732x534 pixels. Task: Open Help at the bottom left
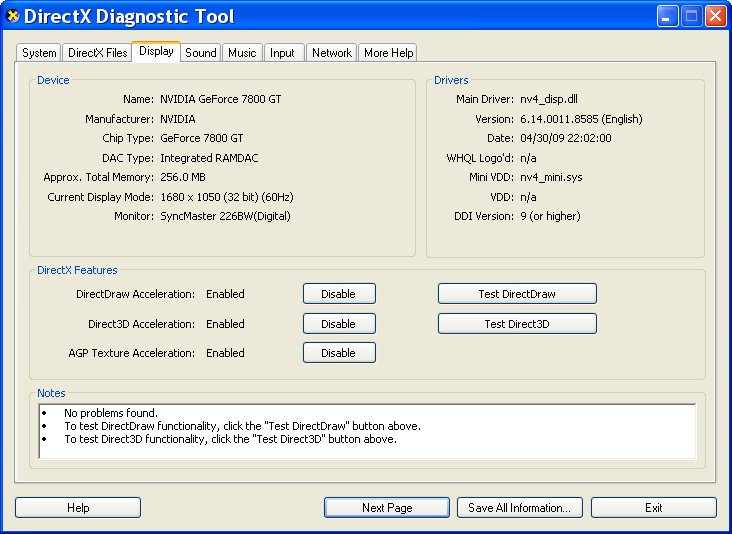(78, 507)
